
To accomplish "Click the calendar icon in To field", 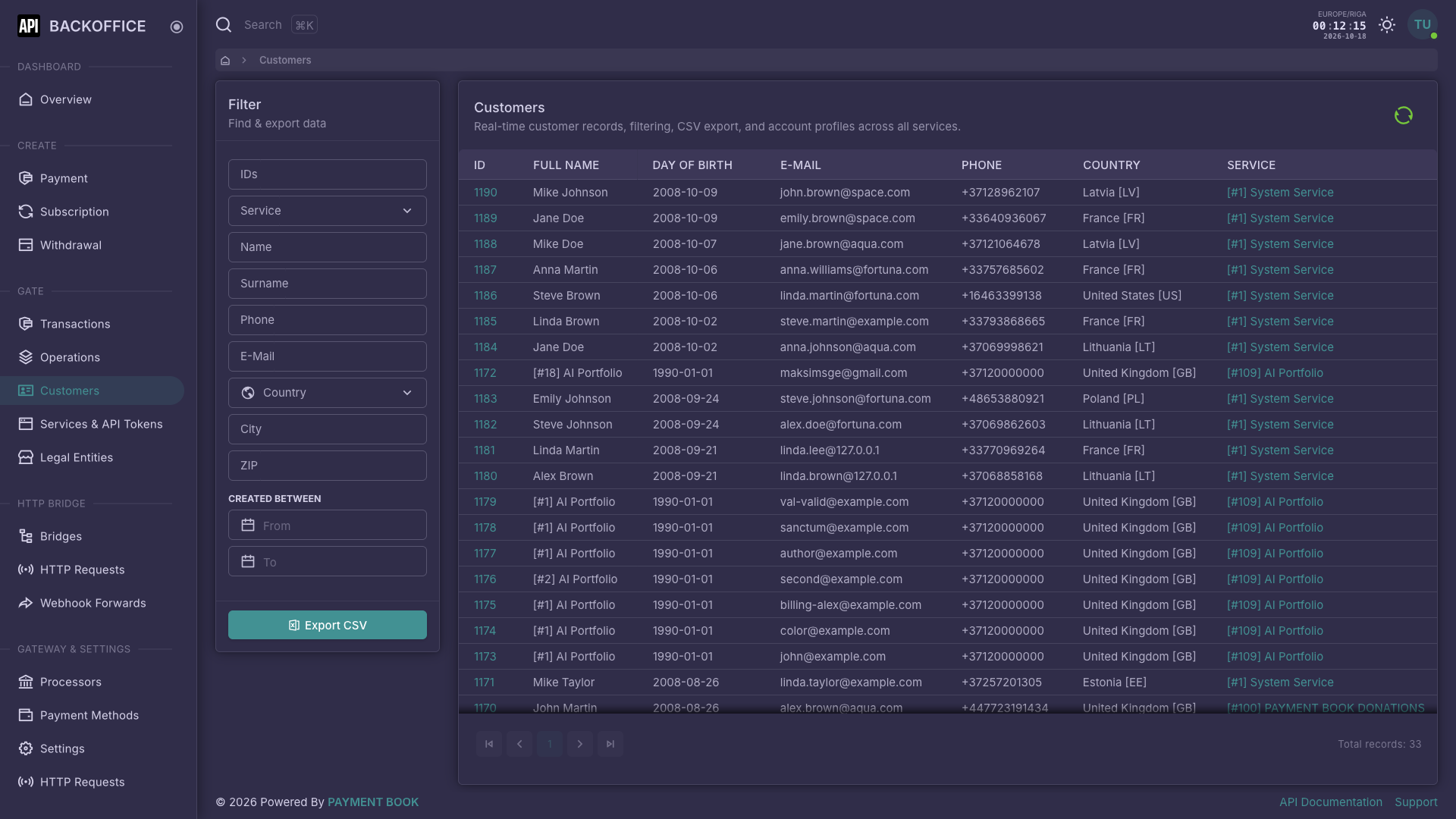I will coord(248,562).
